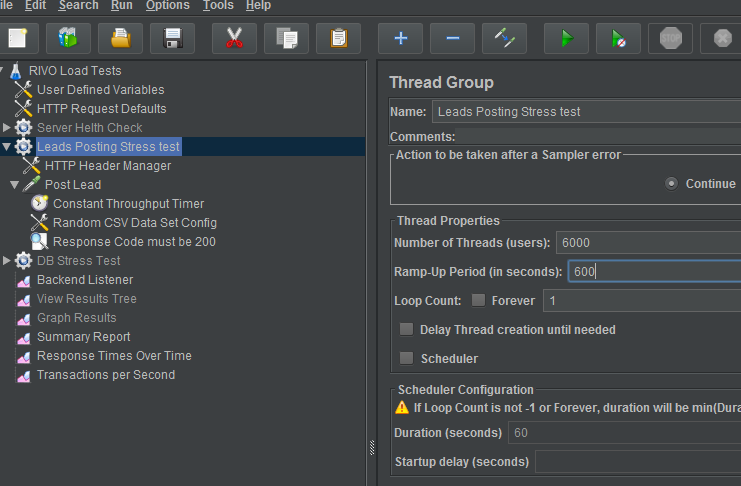The width and height of the screenshot is (741, 486).
Task: Click the Paste clipboard icon
Action: pyautogui.click(x=338, y=38)
